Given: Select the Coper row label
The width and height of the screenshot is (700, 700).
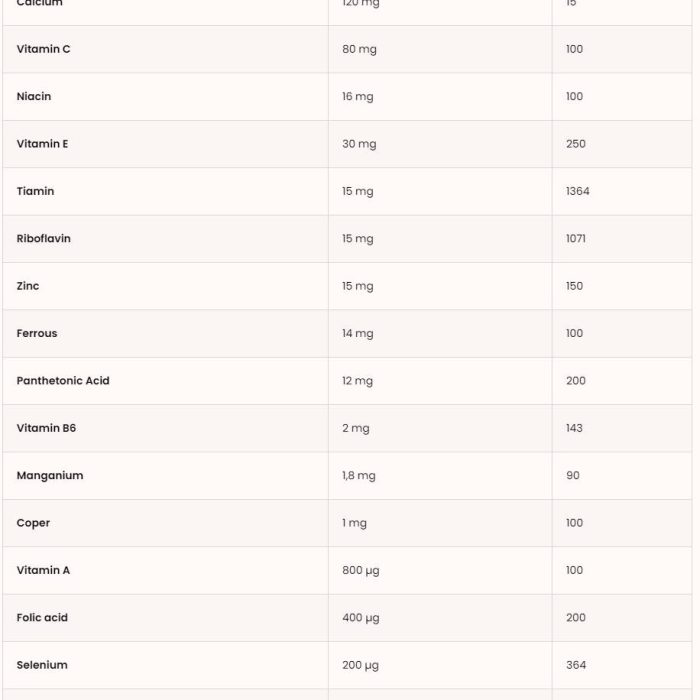Looking at the screenshot, I should [x=33, y=523].
